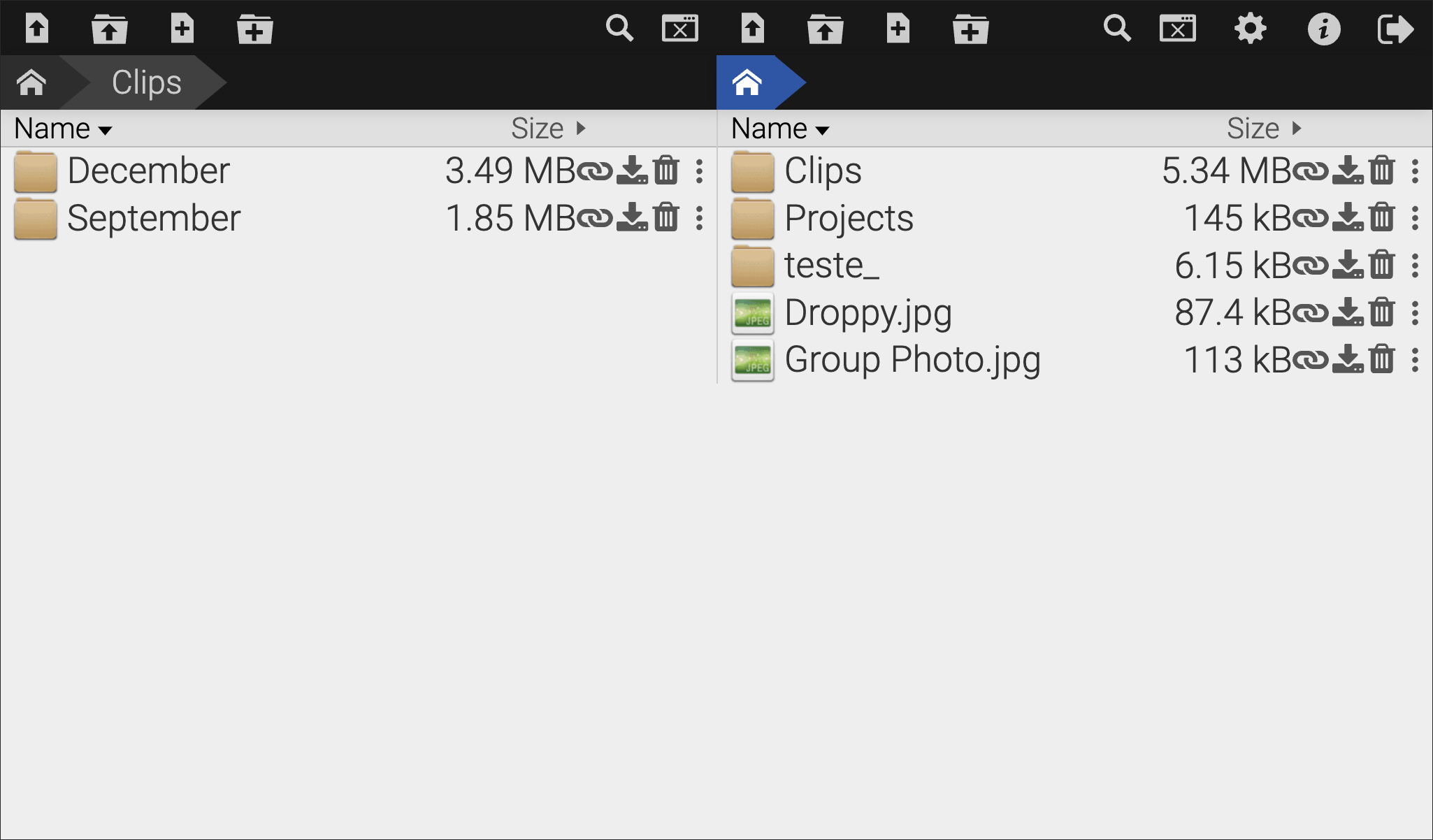
Task: Close the right pane view
Action: pos(1178,29)
